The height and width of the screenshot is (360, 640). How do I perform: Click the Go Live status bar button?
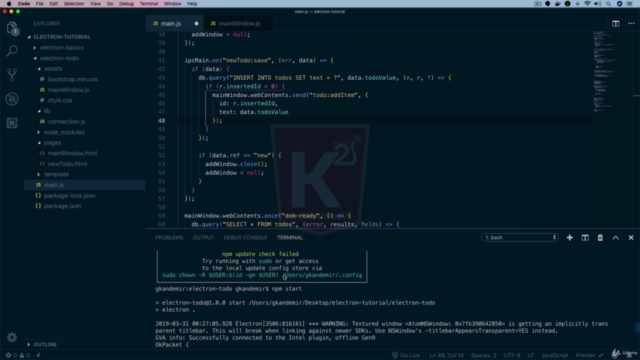(x=406, y=355)
